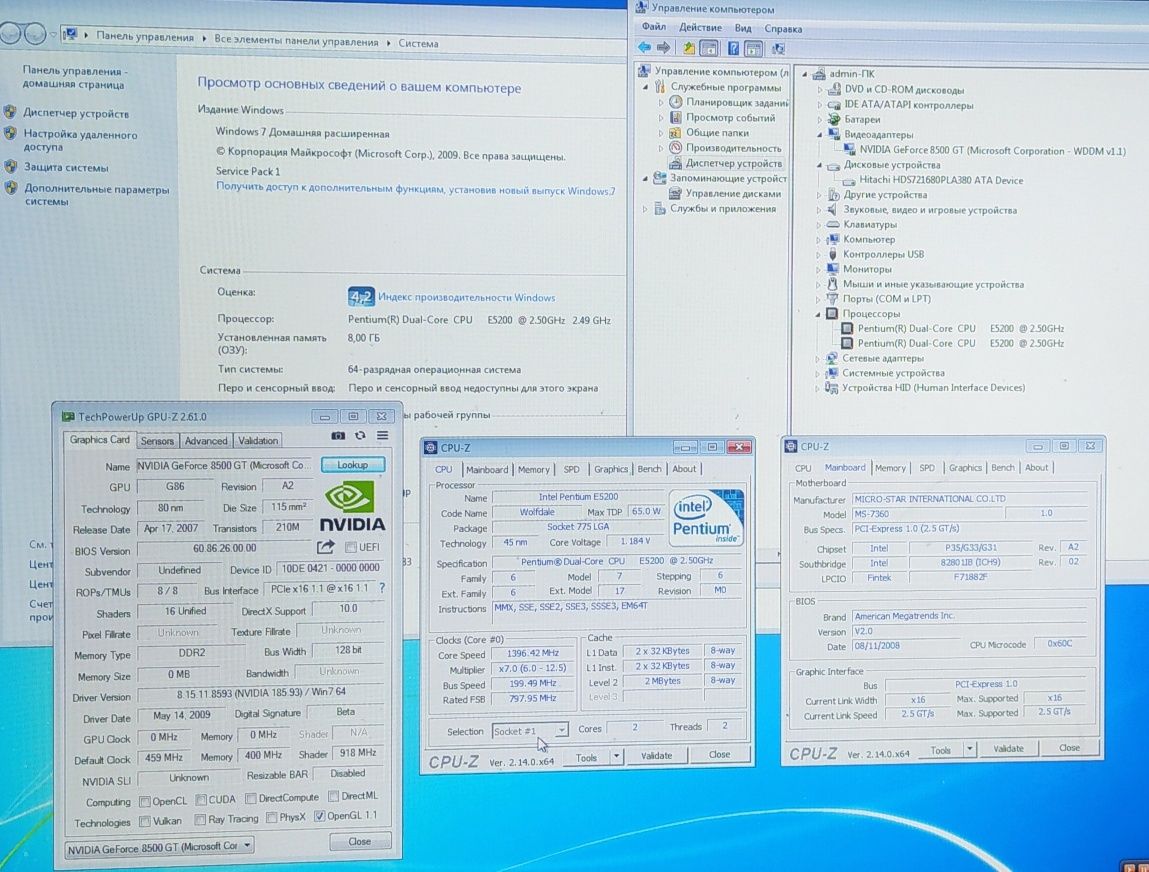
Task: Click the Lookup button in GPU-Z
Action: [x=352, y=465]
